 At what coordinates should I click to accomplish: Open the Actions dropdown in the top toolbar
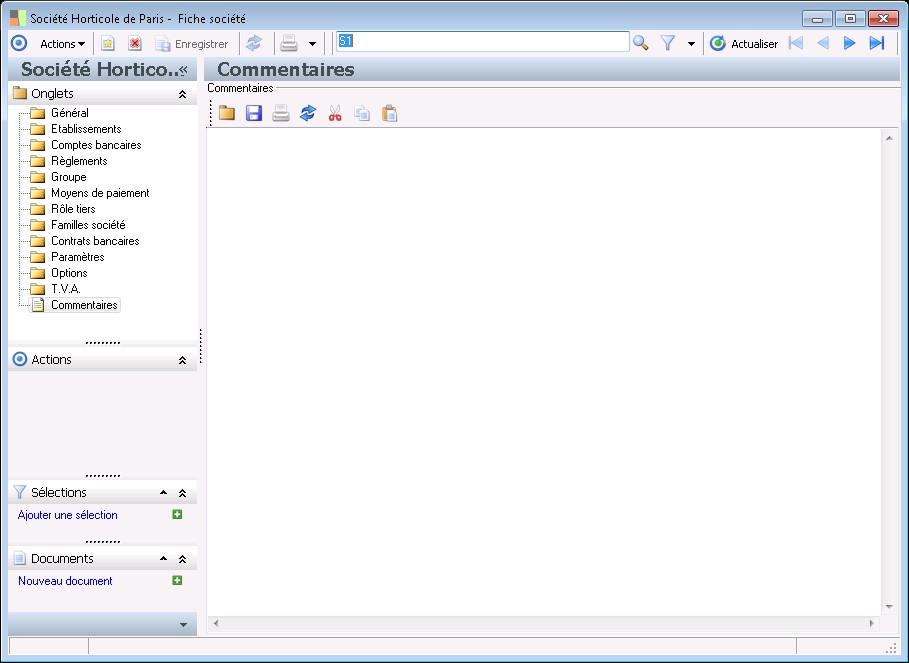coord(62,44)
